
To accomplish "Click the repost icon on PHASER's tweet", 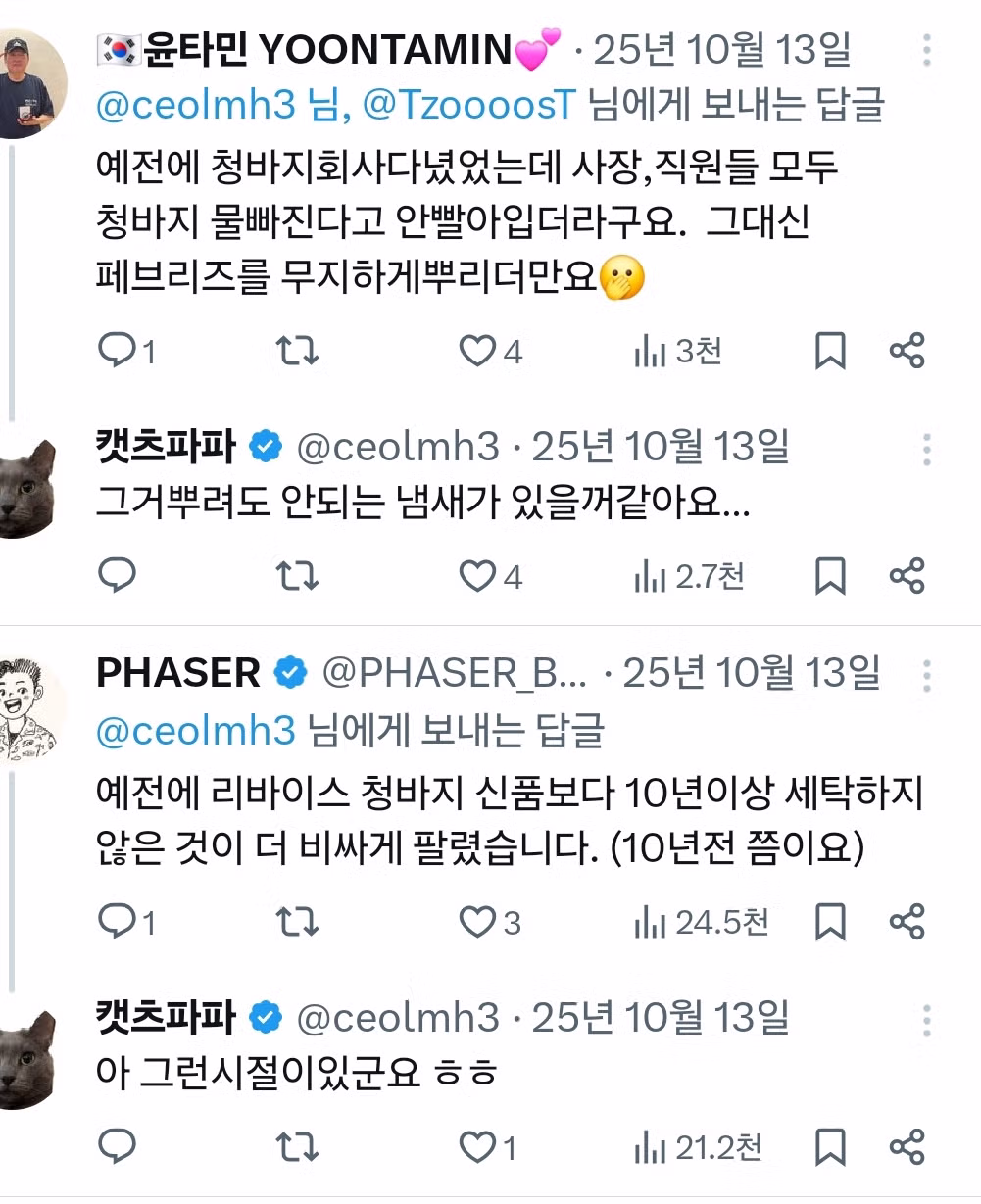I will pyautogui.click(x=299, y=921).
